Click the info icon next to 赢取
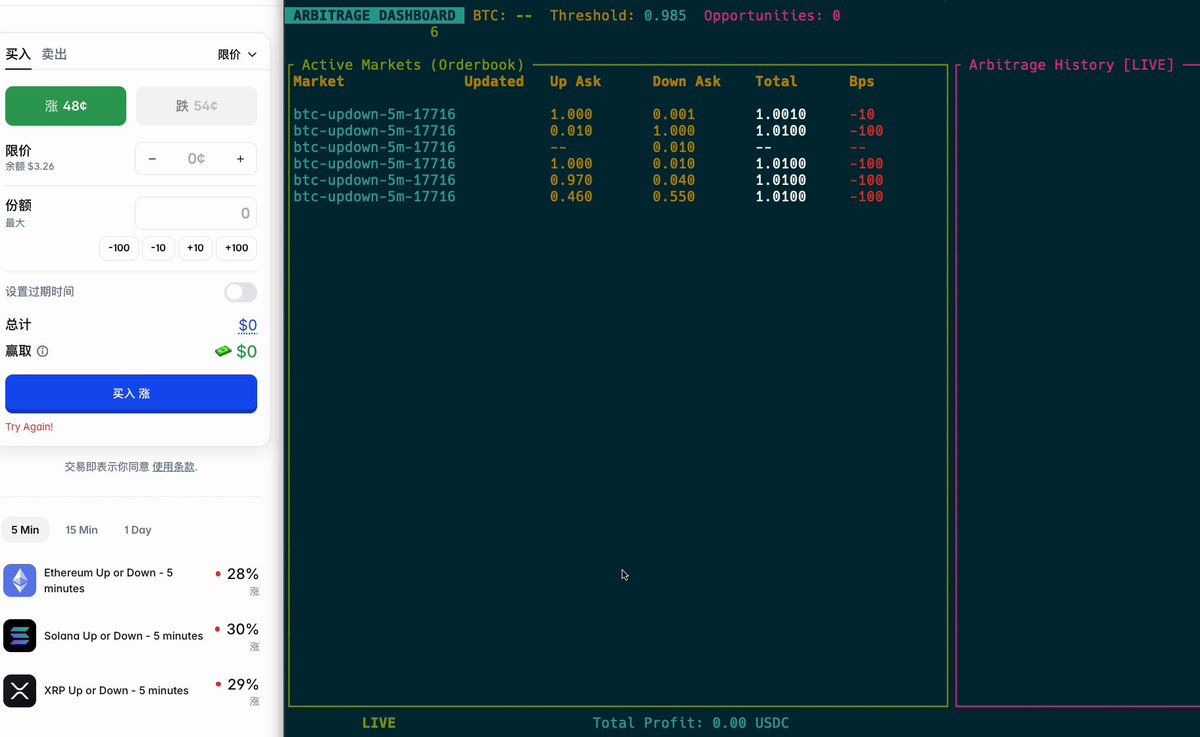 (x=42, y=352)
